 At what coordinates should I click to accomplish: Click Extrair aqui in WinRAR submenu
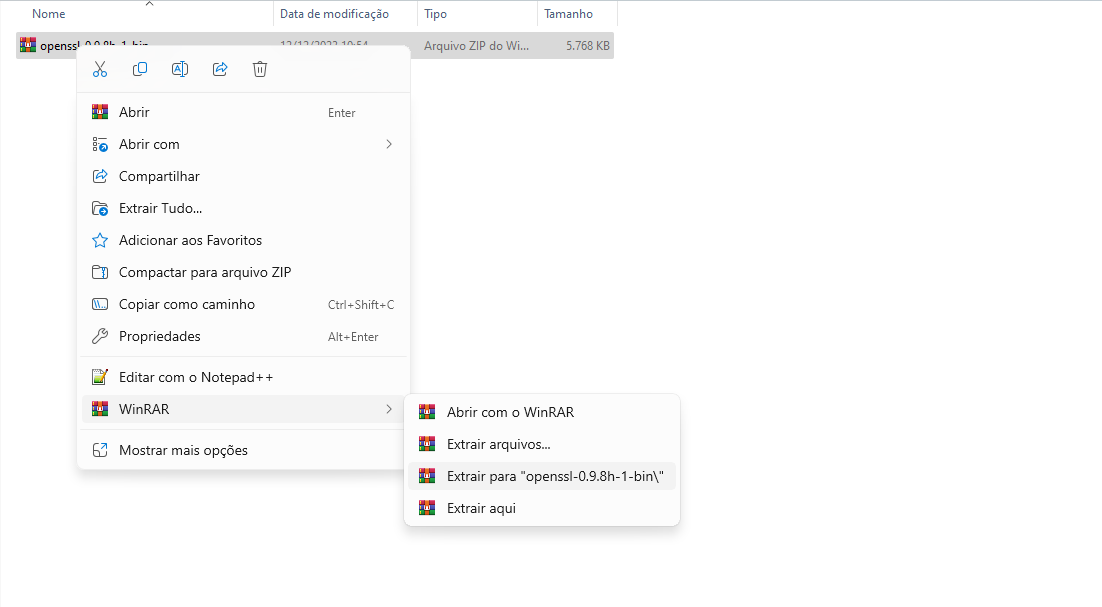pos(481,508)
